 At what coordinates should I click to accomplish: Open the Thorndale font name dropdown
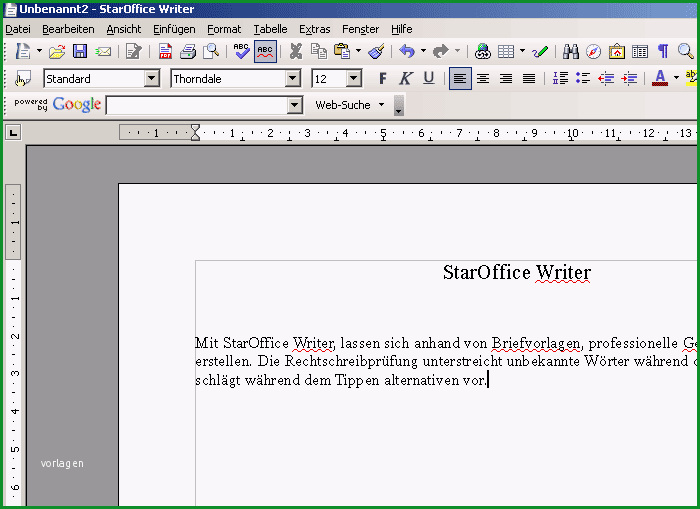point(293,79)
